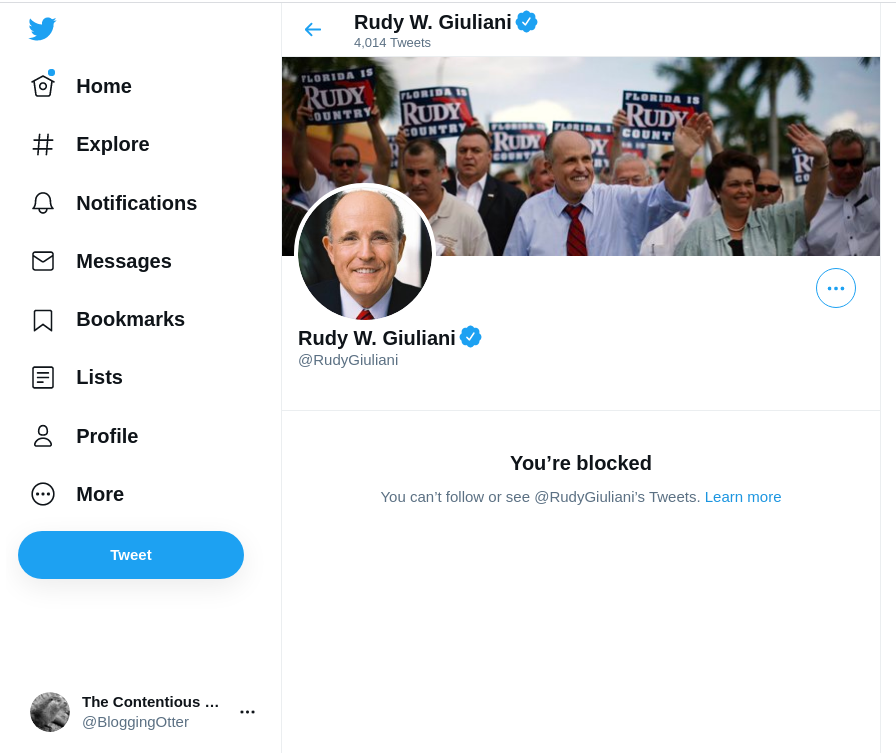The height and width of the screenshot is (753, 896).
Task: Click the Home house icon
Action: (42, 86)
